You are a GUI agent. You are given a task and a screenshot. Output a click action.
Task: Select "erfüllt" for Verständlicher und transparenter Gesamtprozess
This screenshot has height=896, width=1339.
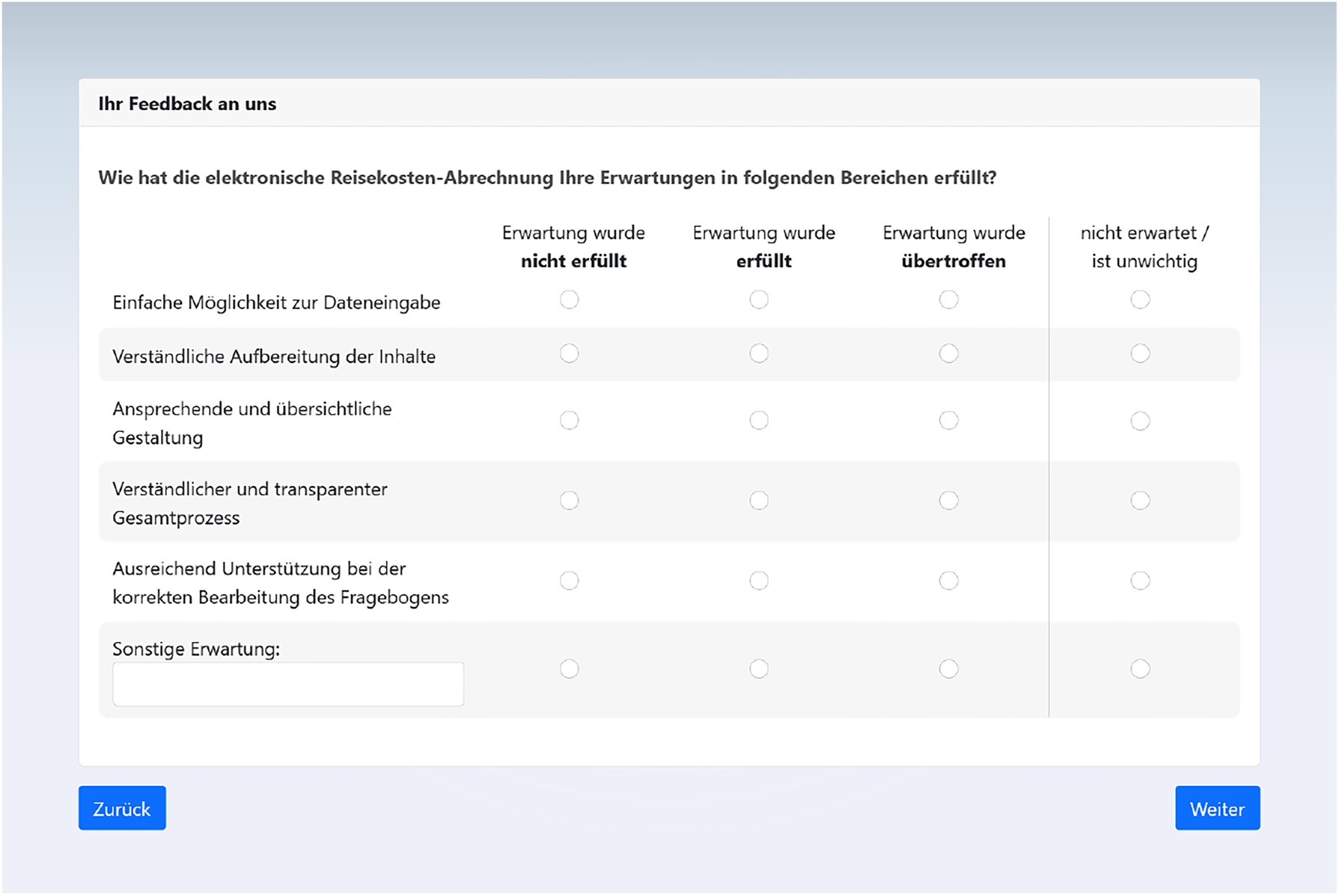[x=759, y=500]
